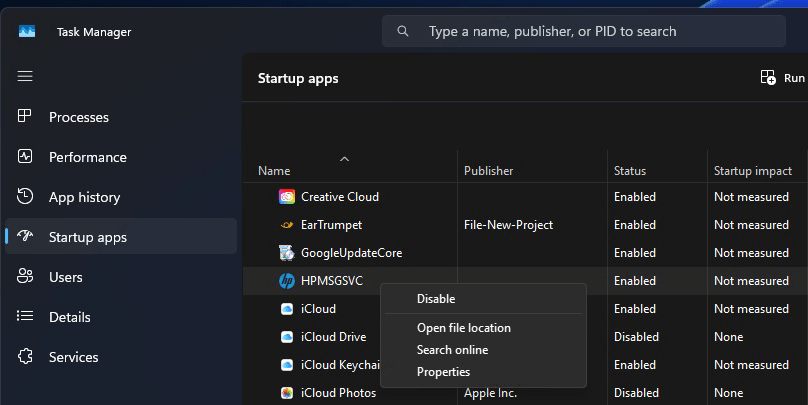Viewport: 808px width, 405px height.
Task: Click the Enabled status of Creative Cloud
Action: pos(635,197)
